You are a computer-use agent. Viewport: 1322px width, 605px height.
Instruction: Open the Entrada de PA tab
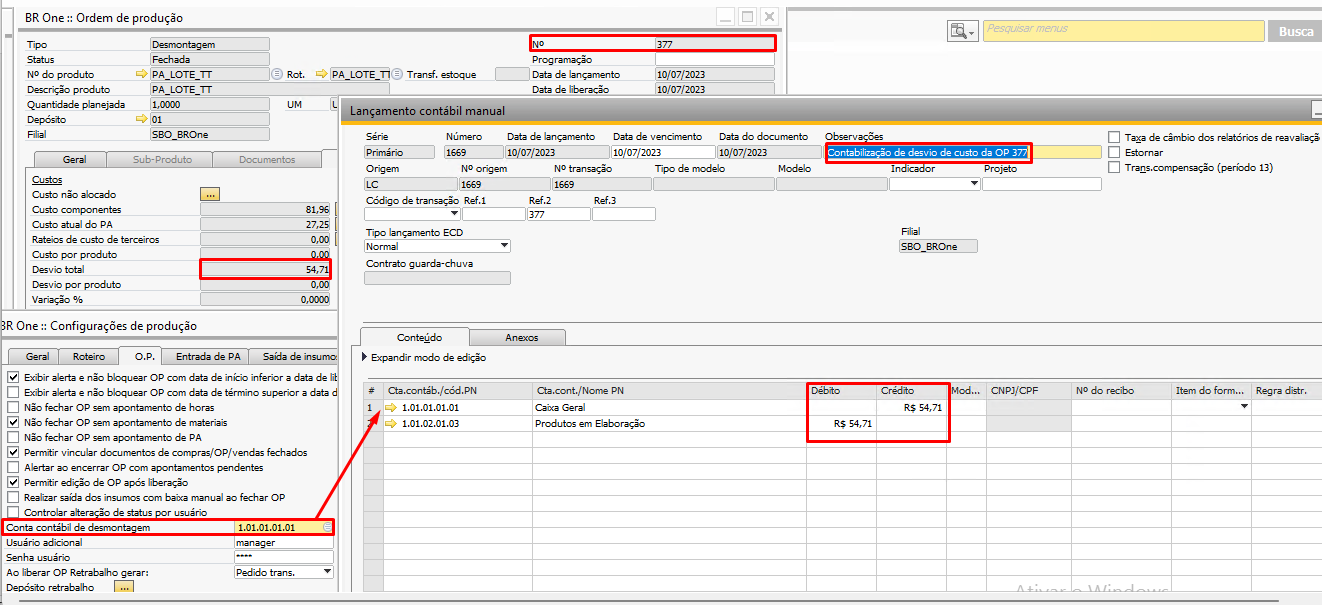(207, 356)
